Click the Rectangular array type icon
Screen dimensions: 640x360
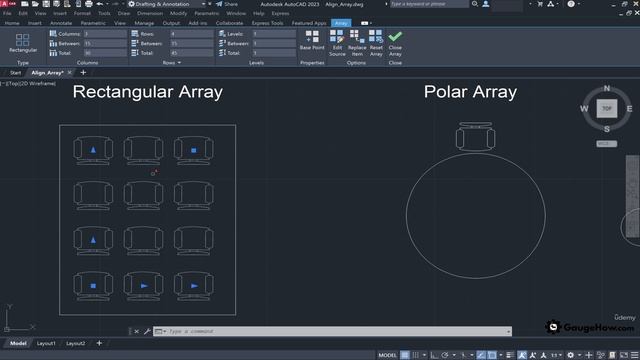[22, 40]
